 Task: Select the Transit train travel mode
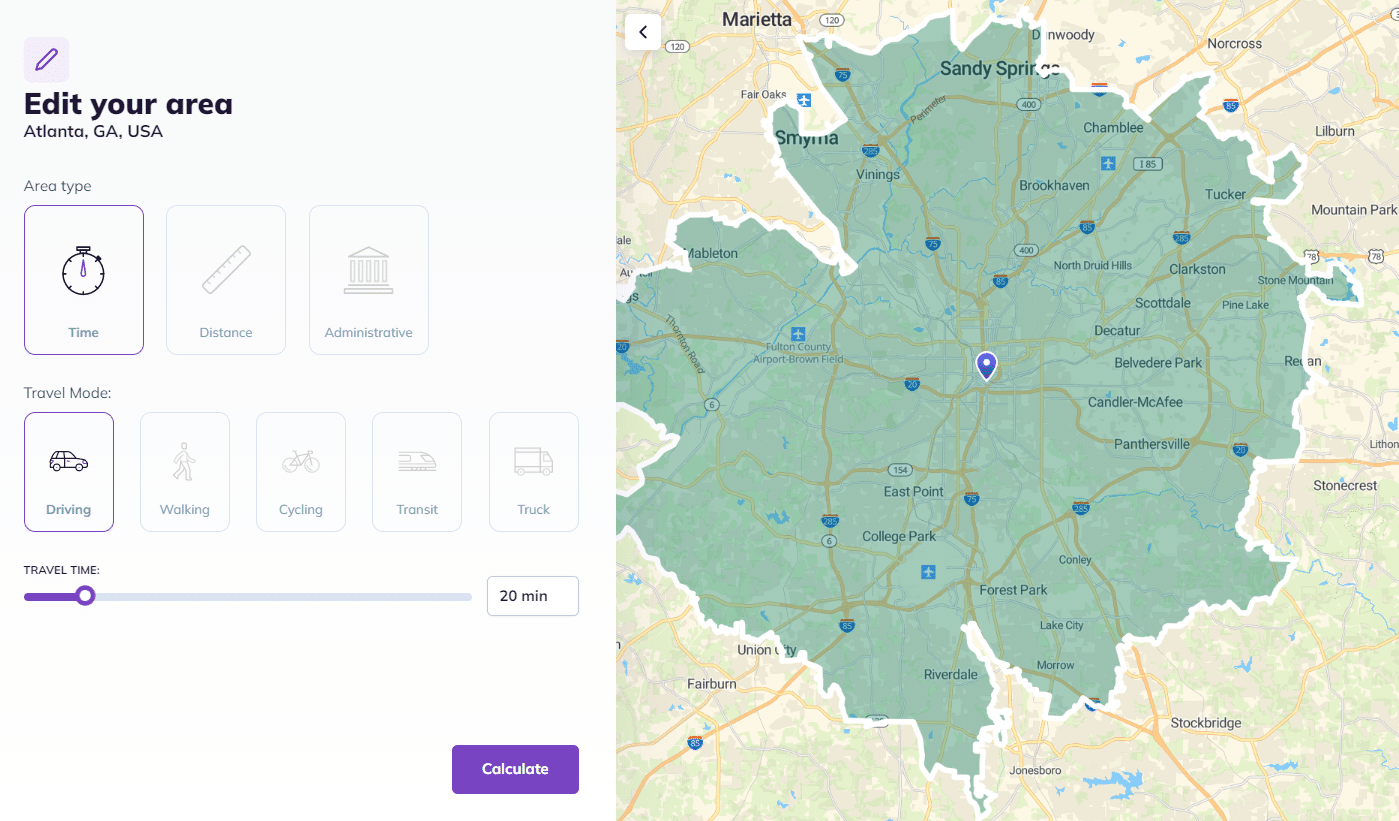[x=417, y=472]
